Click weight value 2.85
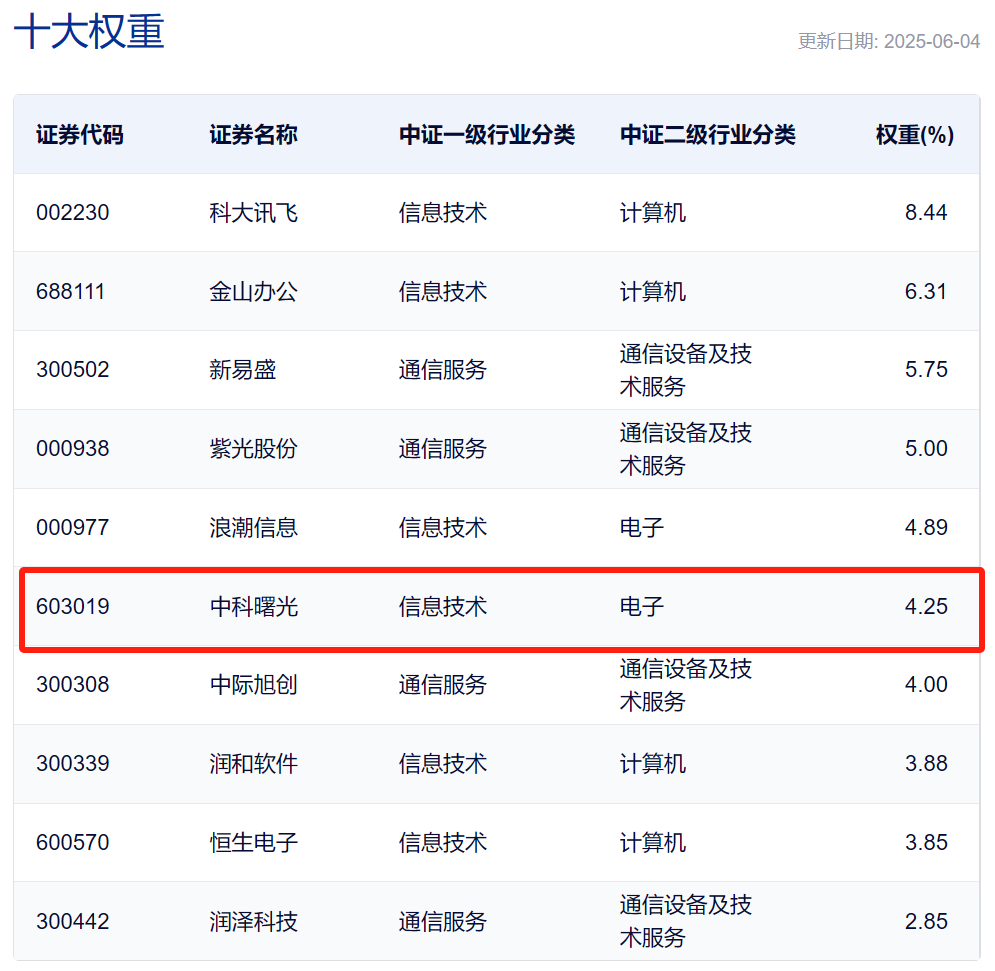 click(926, 921)
